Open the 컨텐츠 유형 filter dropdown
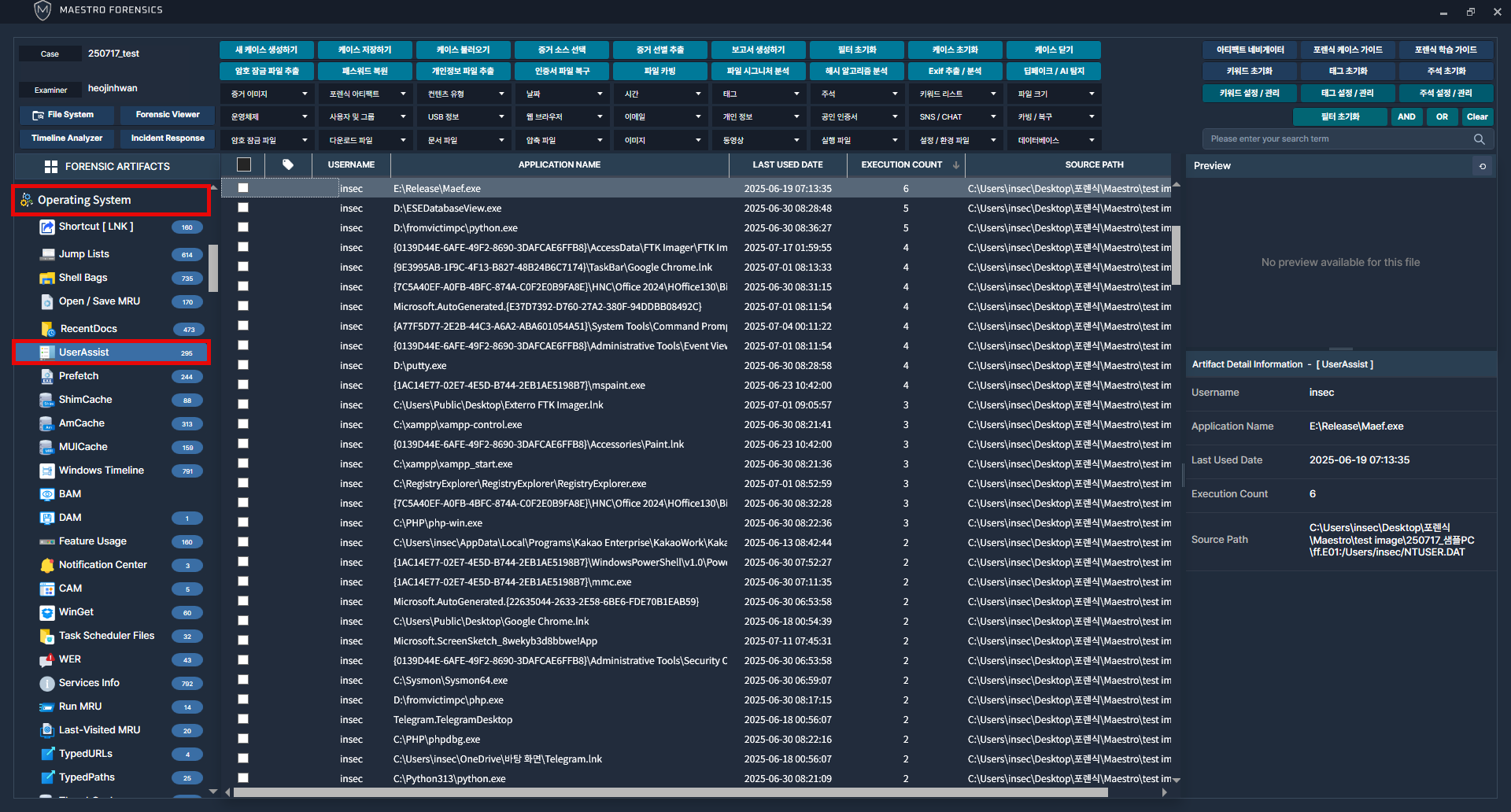The height and width of the screenshot is (812, 1511). pos(465,94)
